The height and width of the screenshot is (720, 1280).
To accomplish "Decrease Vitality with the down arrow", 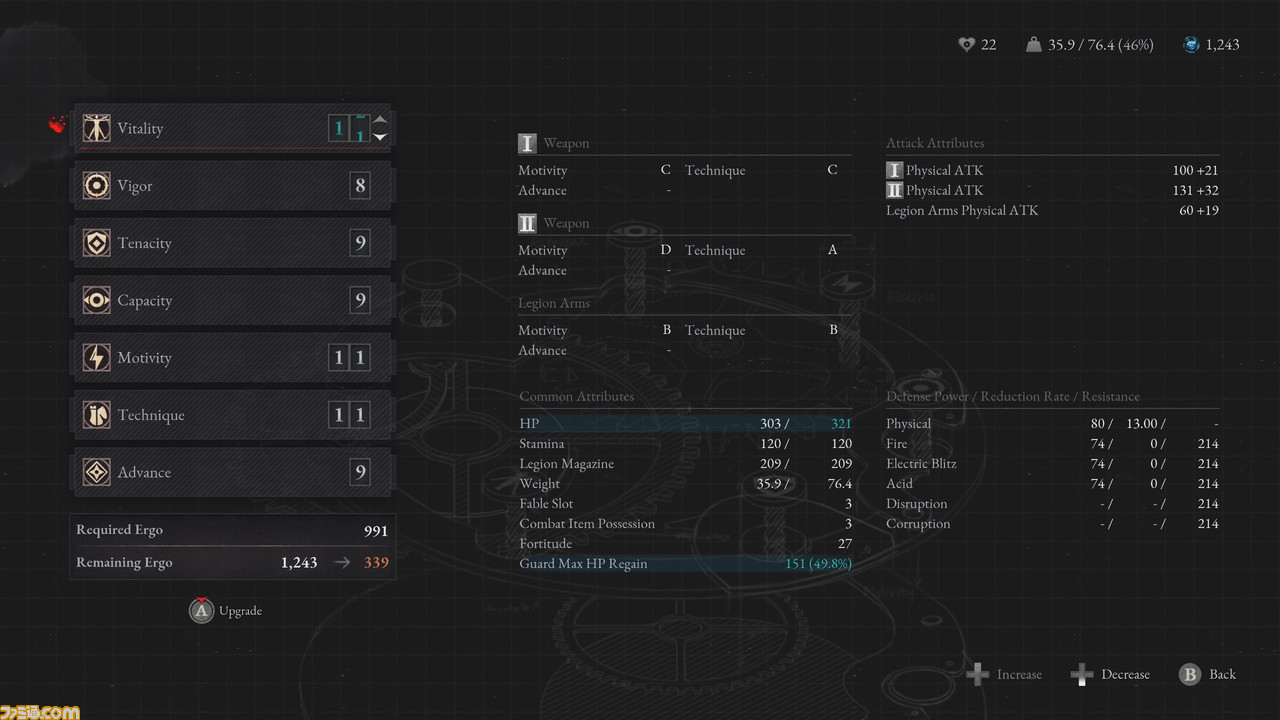I will [380, 137].
